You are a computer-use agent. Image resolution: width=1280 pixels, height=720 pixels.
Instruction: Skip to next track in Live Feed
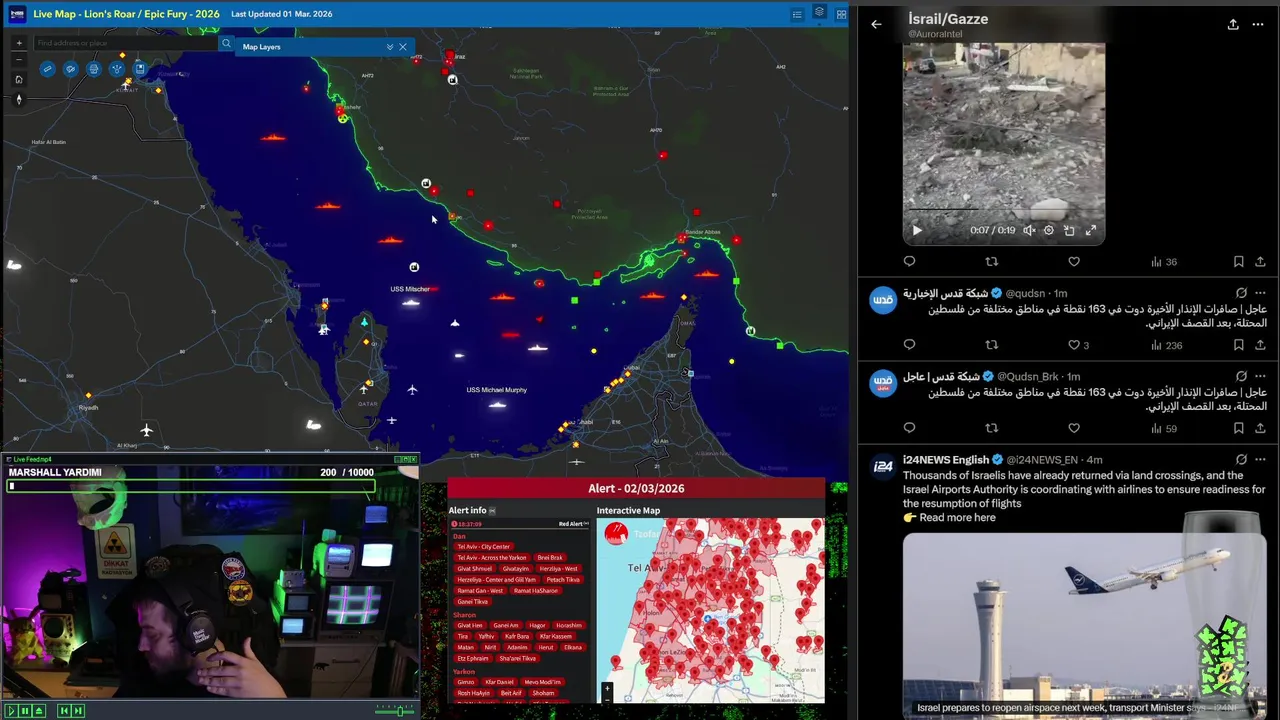coord(78,710)
